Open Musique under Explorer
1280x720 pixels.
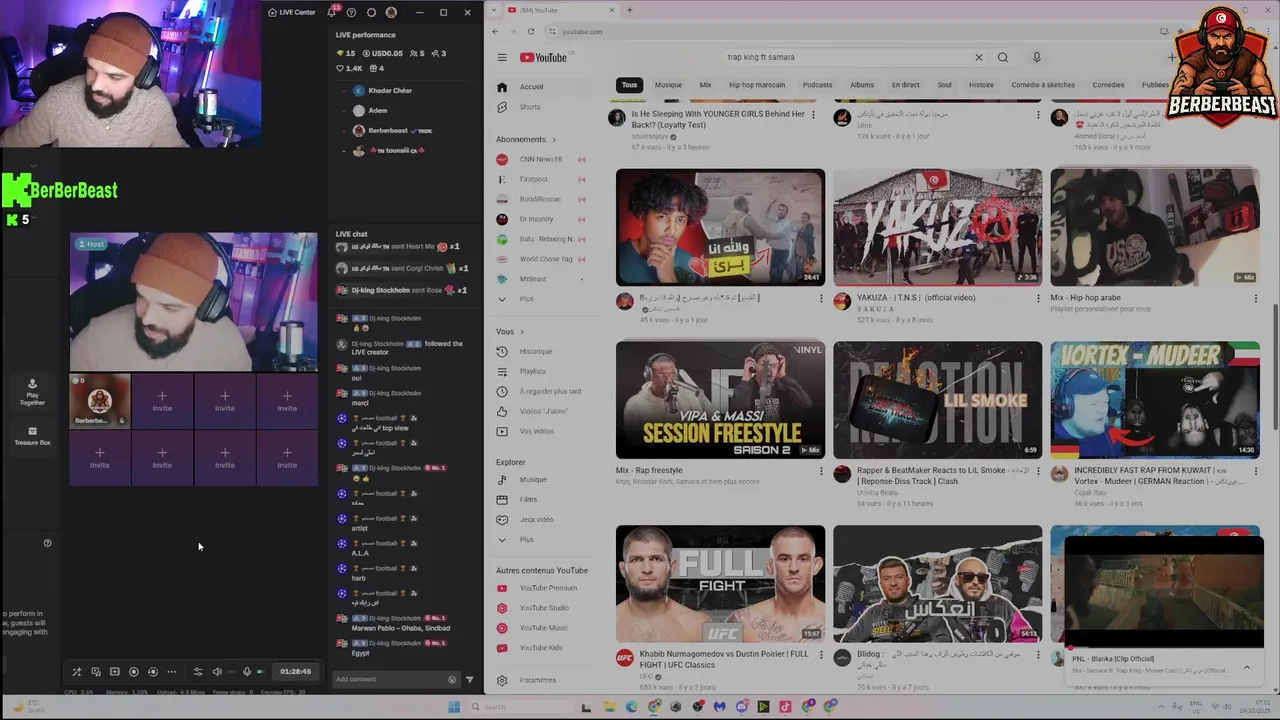click(x=541, y=480)
